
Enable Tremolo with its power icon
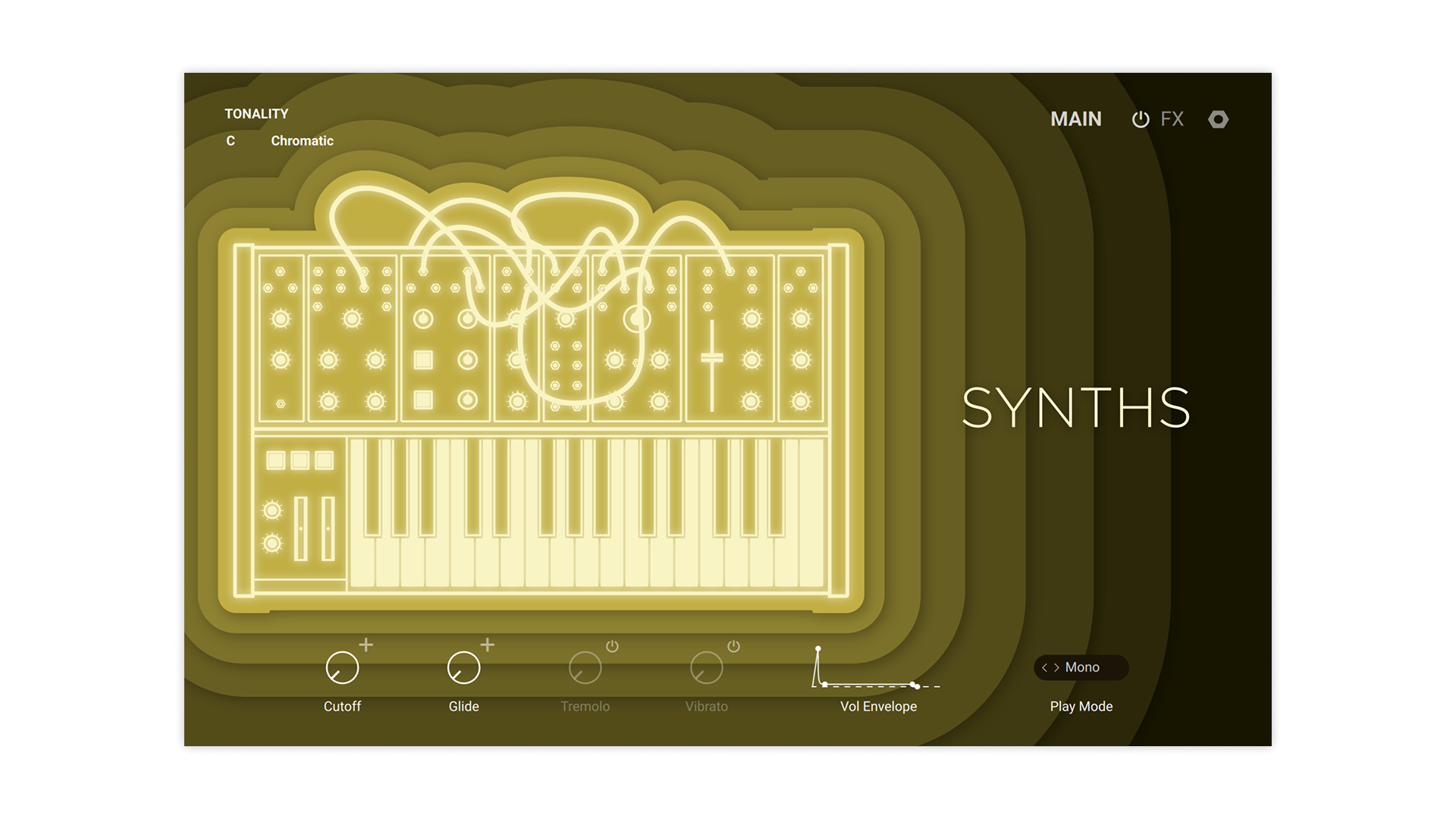[612, 646]
